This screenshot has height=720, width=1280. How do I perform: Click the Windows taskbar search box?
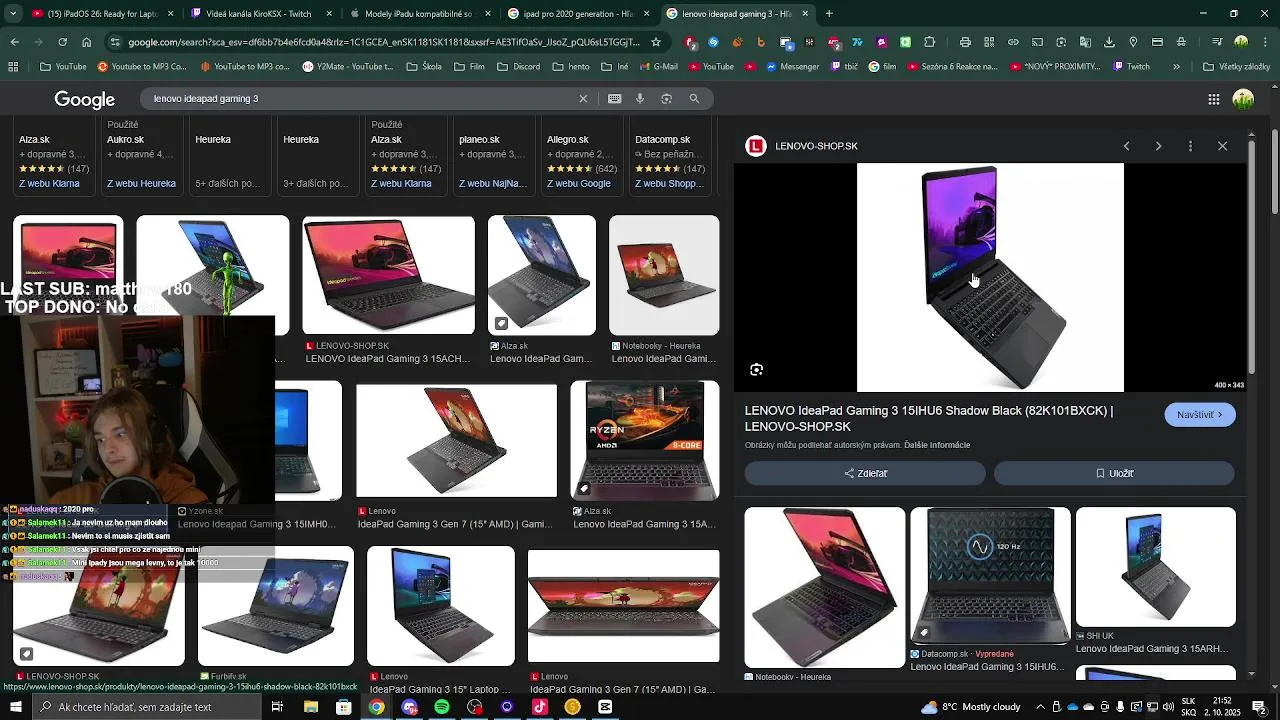[x=147, y=707]
